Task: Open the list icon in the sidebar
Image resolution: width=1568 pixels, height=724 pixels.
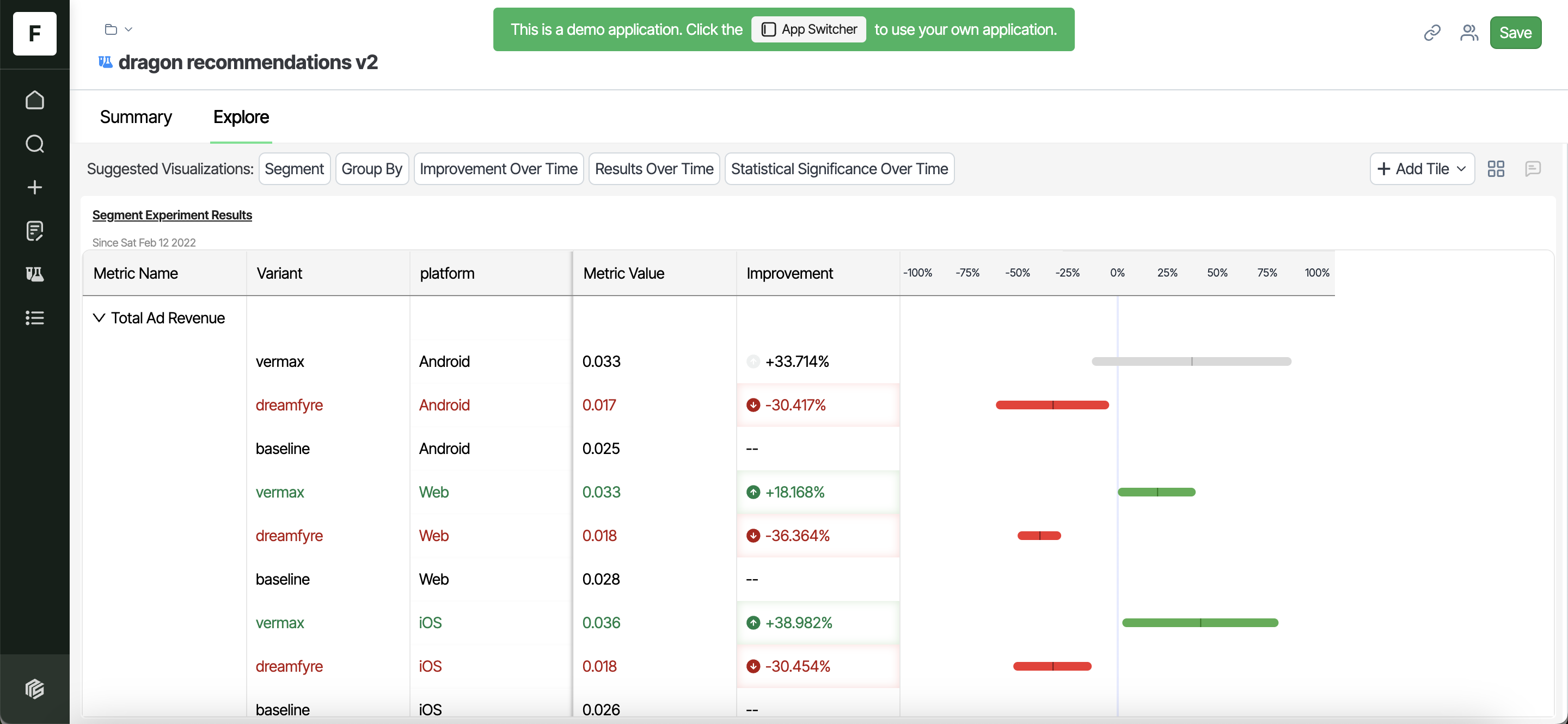Action: tap(35, 317)
